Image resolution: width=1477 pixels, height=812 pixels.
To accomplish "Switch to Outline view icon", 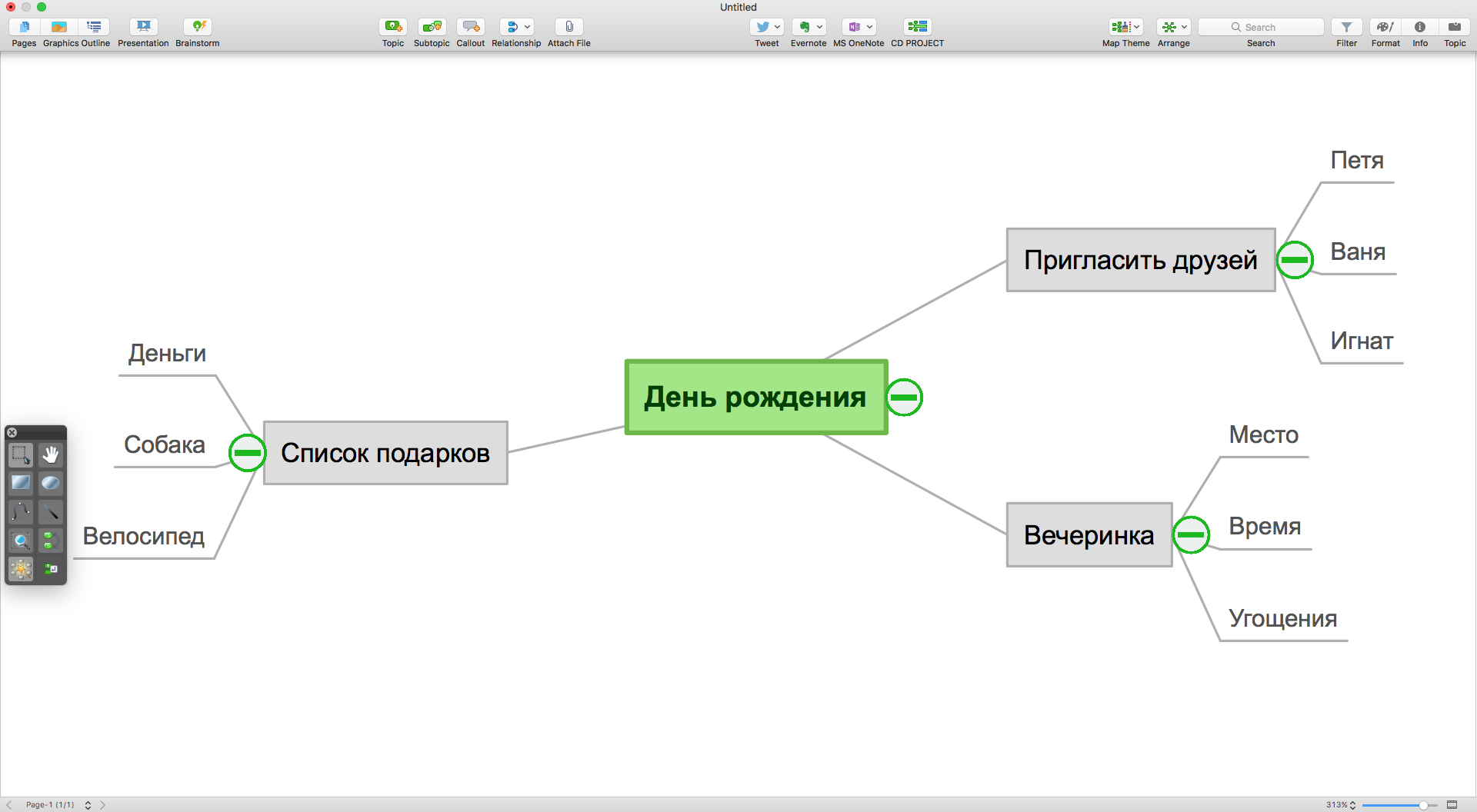I will pos(94,27).
